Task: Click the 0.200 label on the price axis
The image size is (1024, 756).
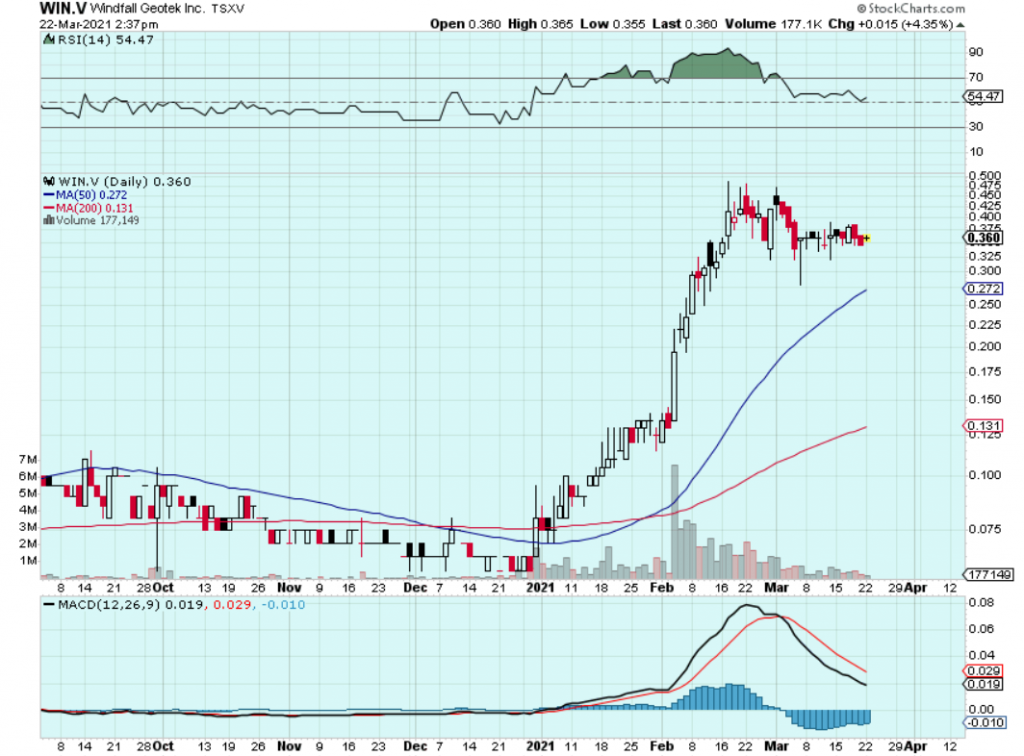Action: [985, 346]
